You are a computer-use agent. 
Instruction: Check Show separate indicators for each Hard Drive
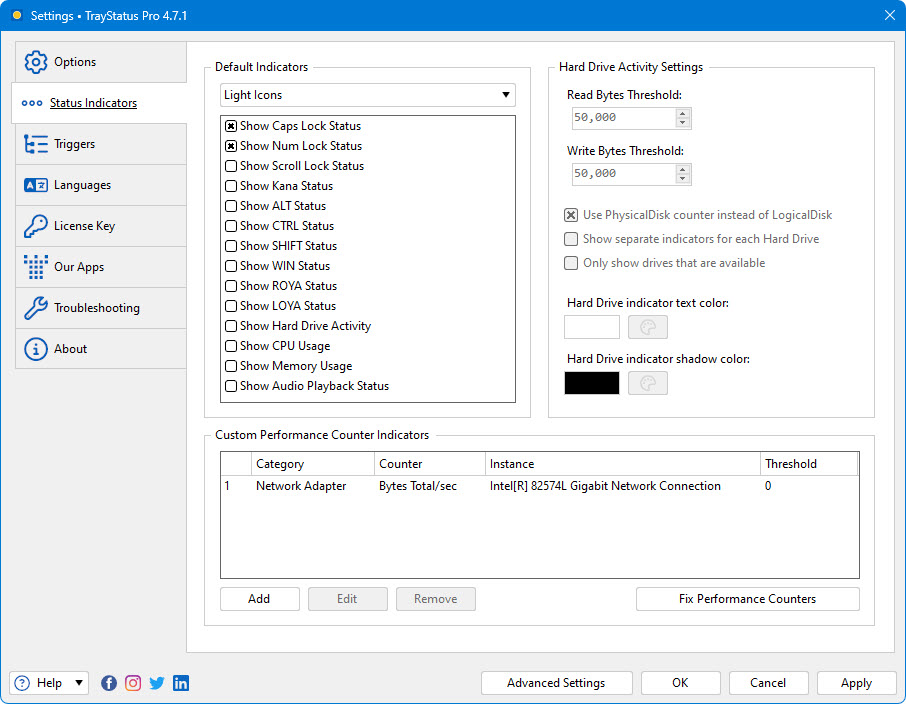tap(571, 239)
